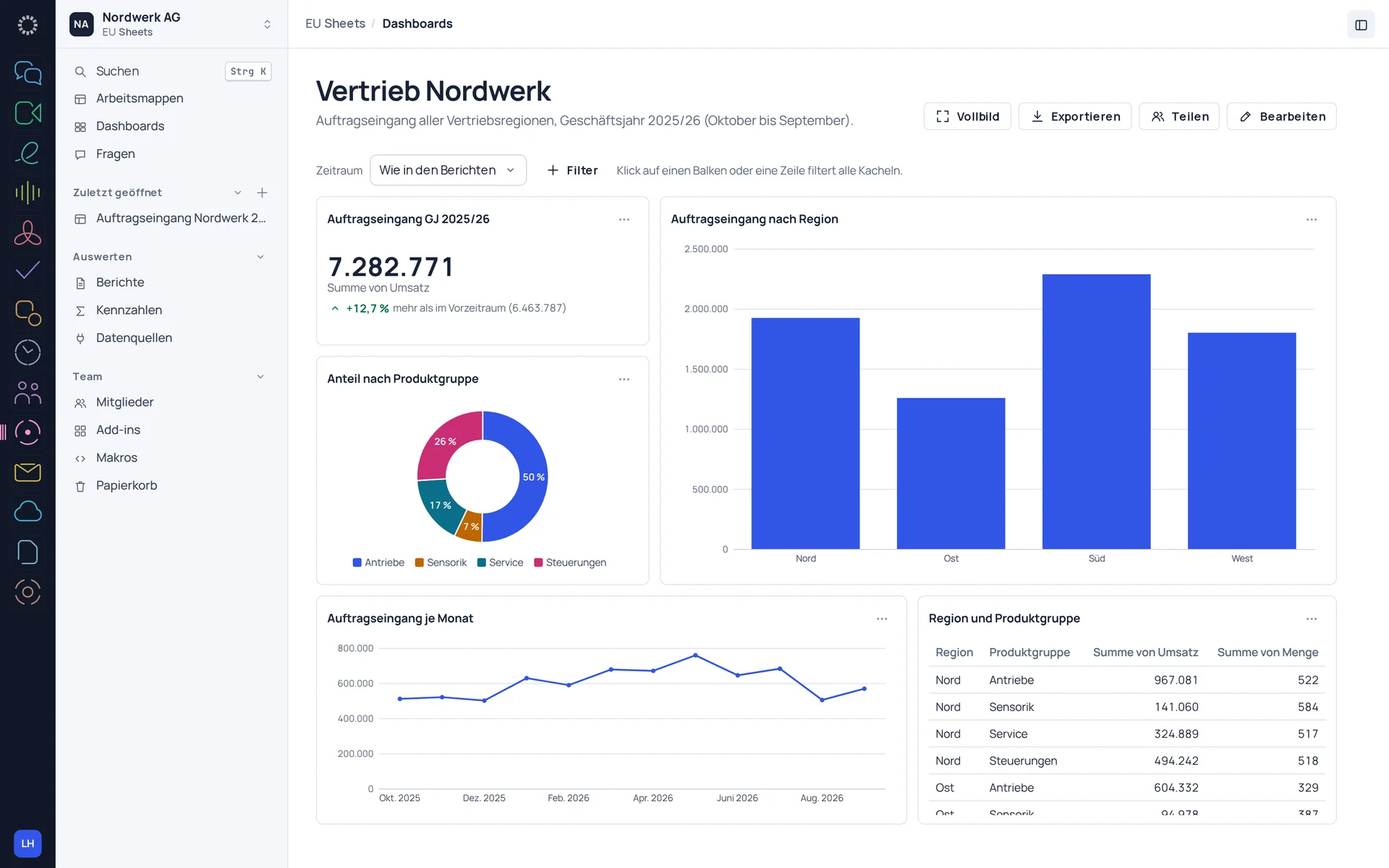Open Datenquellen in the sidebar
This screenshot has height=868, width=1389.
click(171, 338)
